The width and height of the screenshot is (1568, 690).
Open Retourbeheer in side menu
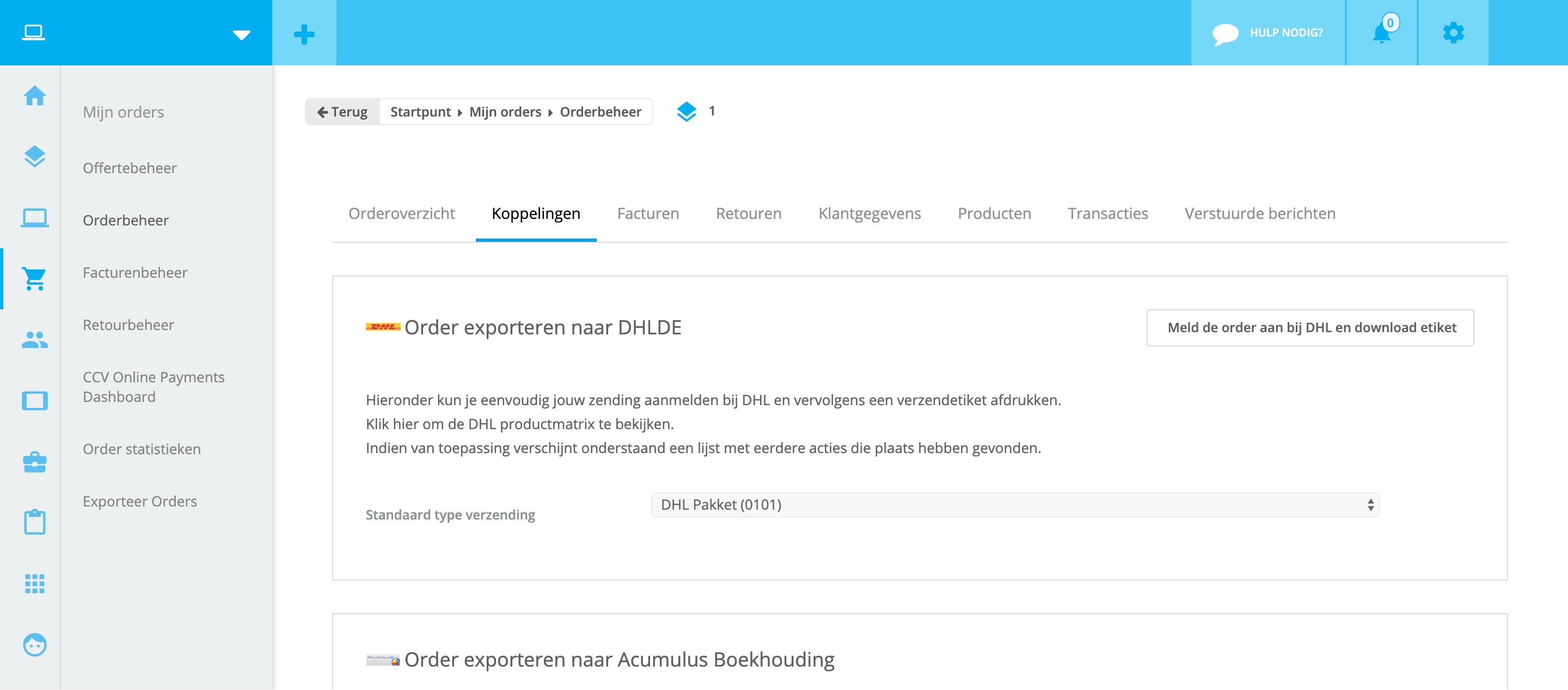pos(128,325)
